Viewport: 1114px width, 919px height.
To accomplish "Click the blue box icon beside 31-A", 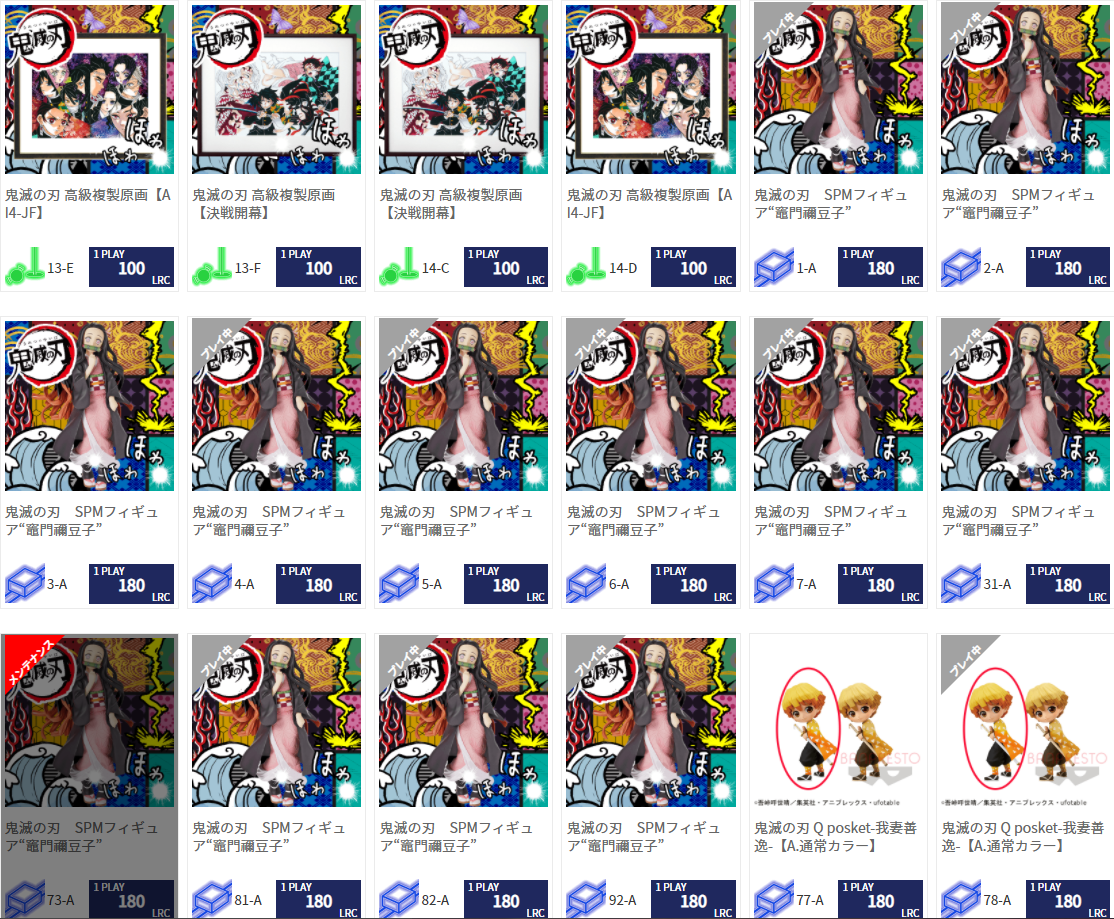I will (961, 584).
